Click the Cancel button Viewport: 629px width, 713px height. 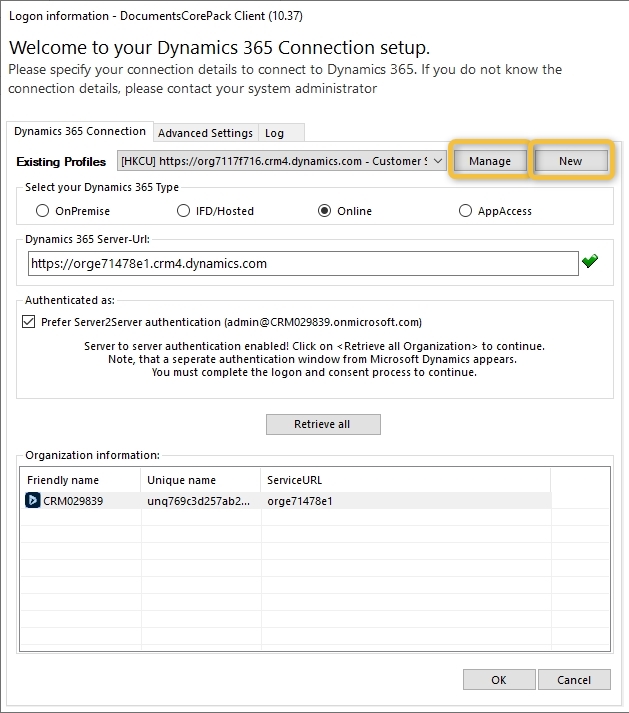point(574,680)
